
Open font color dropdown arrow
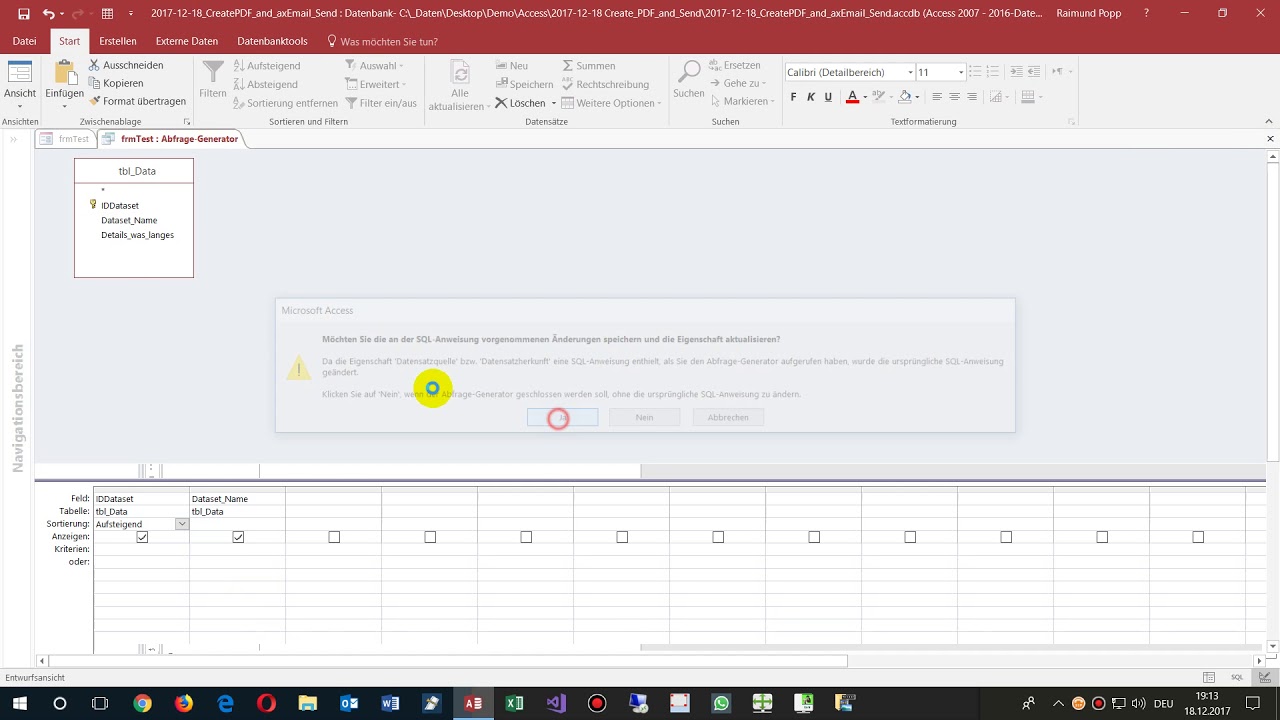[865, 97]
